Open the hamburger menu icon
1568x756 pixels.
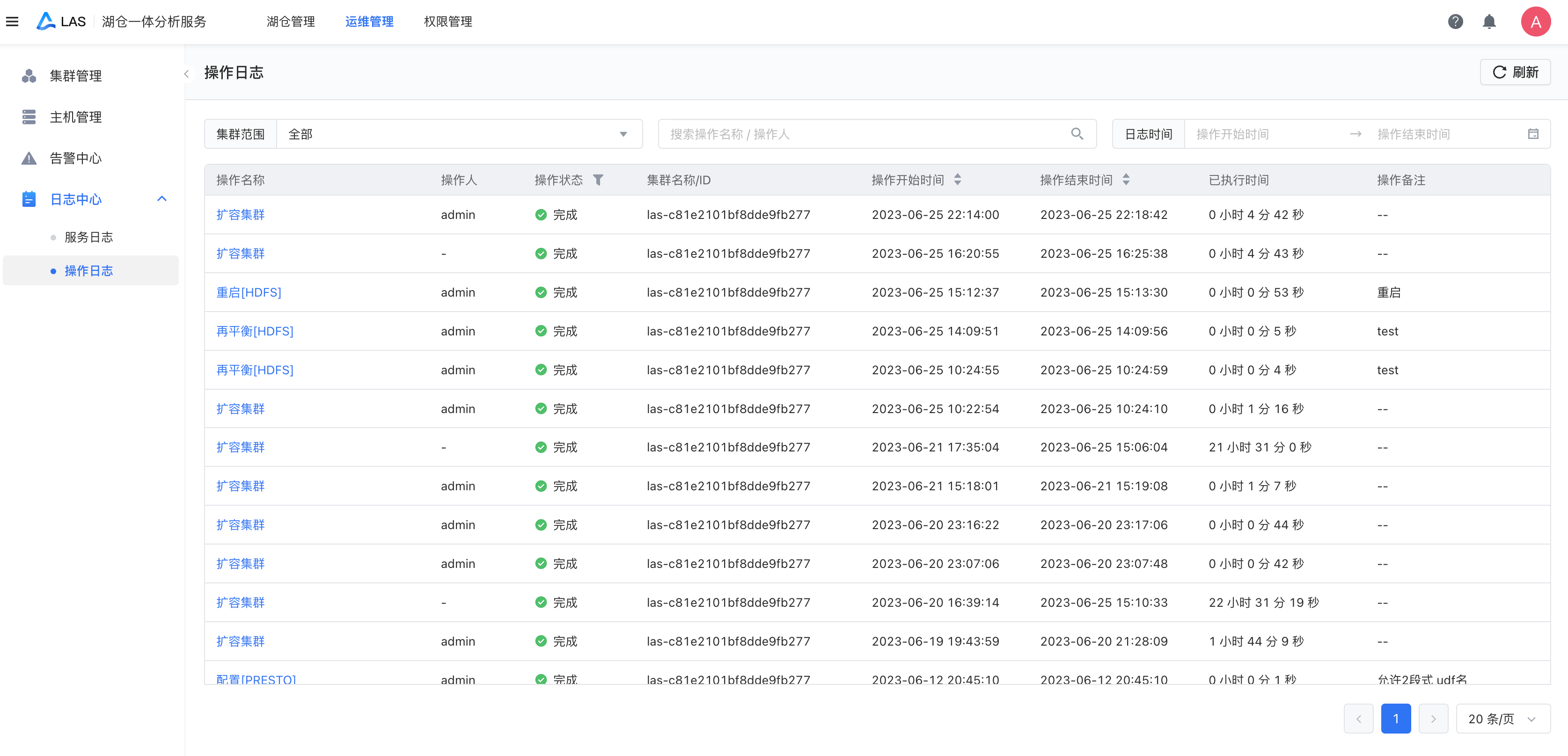point(12,22)
